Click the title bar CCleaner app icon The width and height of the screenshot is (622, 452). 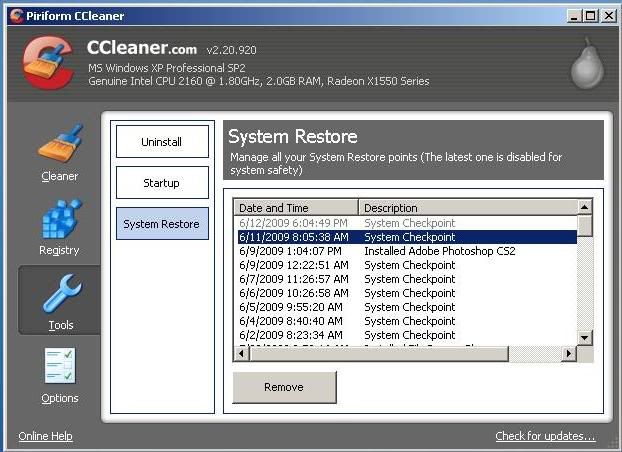click(16, 15)
